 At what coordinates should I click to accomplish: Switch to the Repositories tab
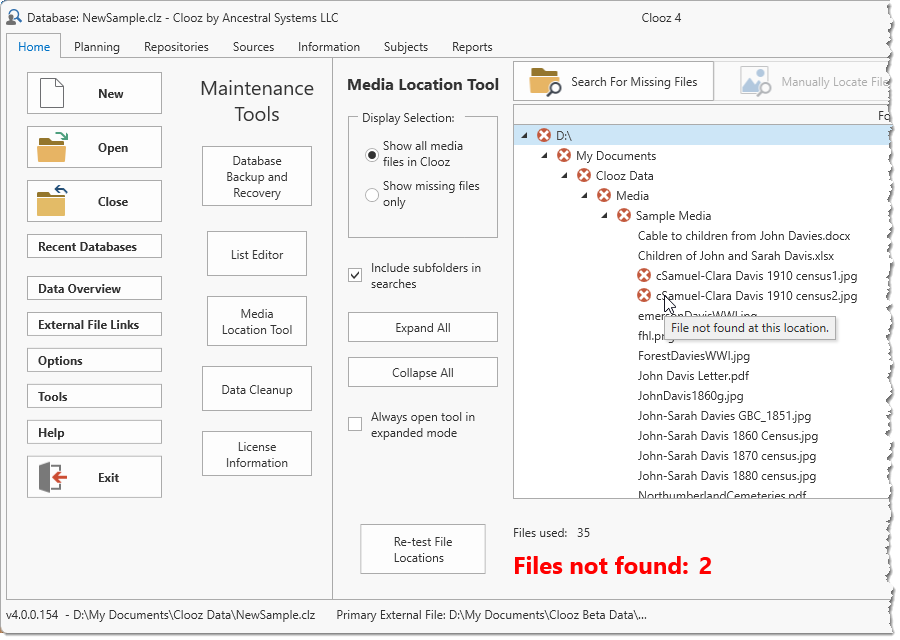(x=176, y=46)
